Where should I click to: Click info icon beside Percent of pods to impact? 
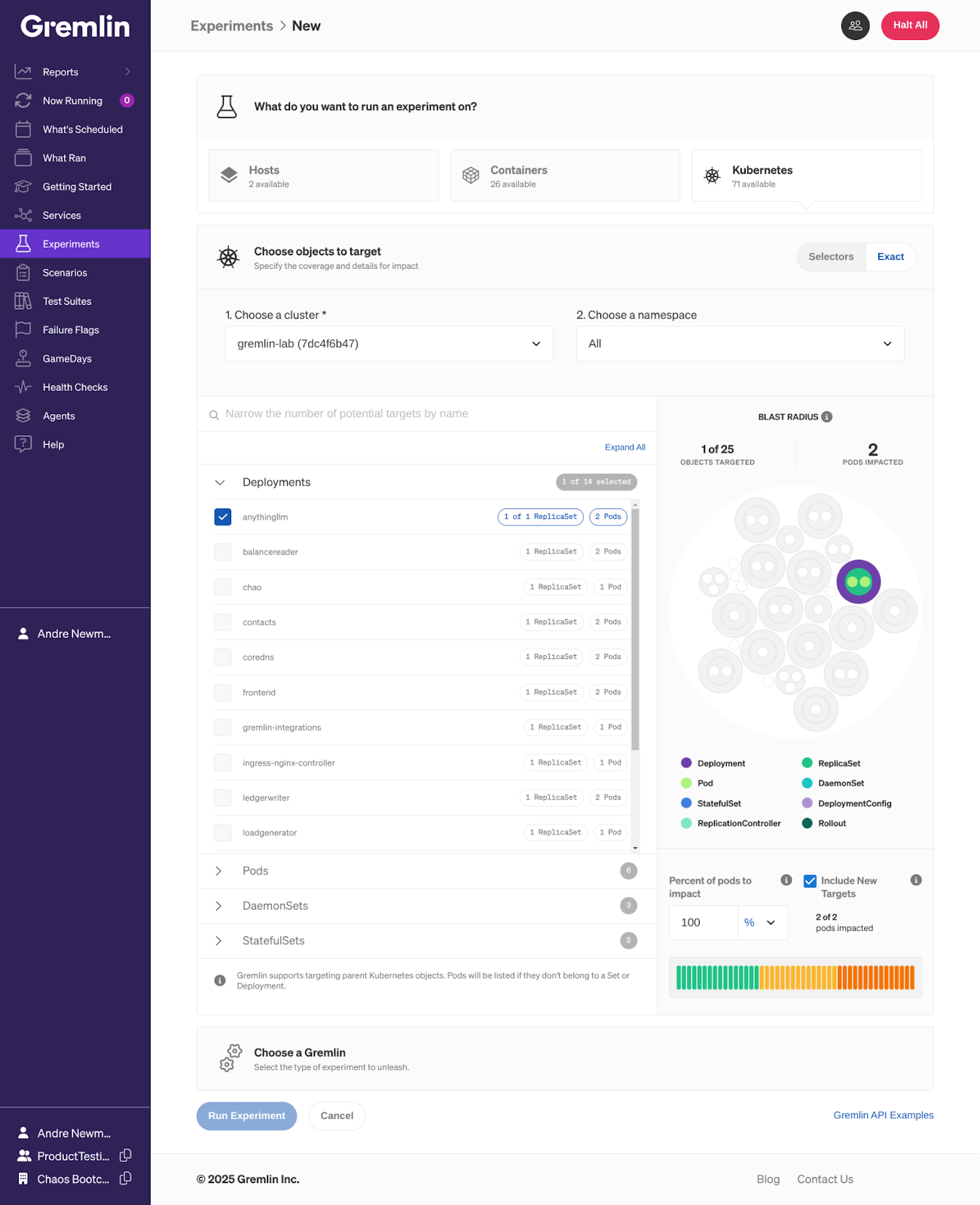point(786,880)
